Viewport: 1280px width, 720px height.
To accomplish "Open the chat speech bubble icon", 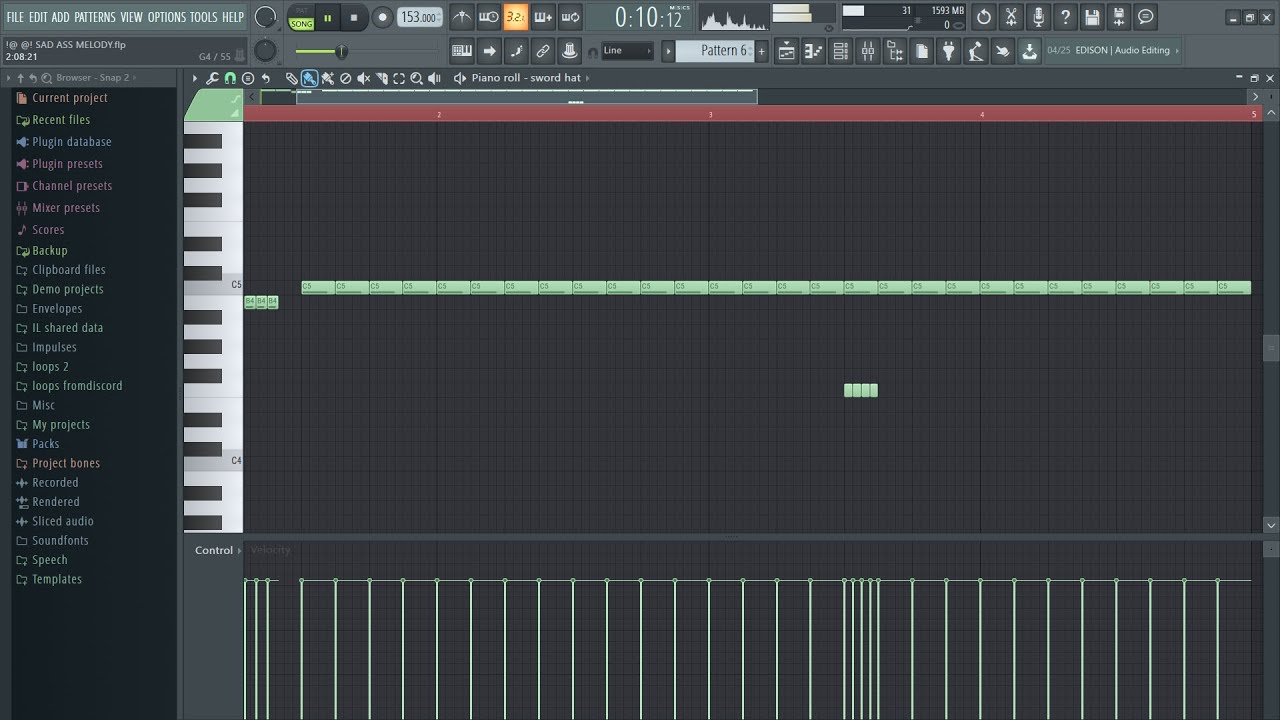I will (x=1146, y=17).
